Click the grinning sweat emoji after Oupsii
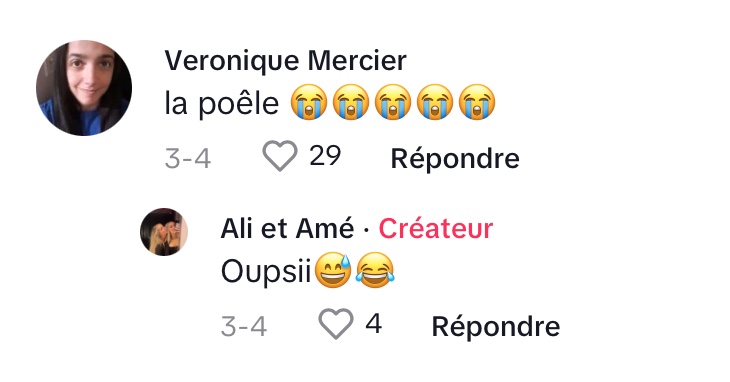Screen dimensions: 730x382 click(333, 270)
